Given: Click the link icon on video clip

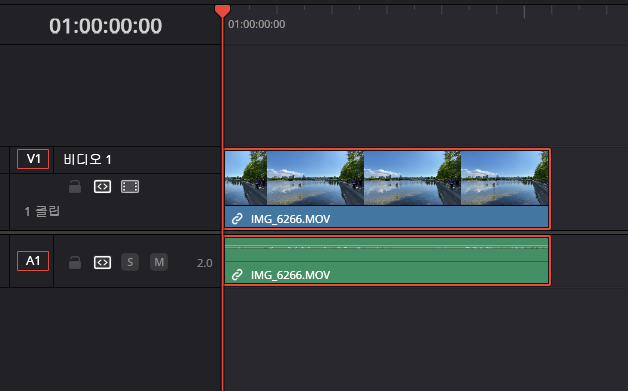Looking at the screenshot, I should click(237, 219).
